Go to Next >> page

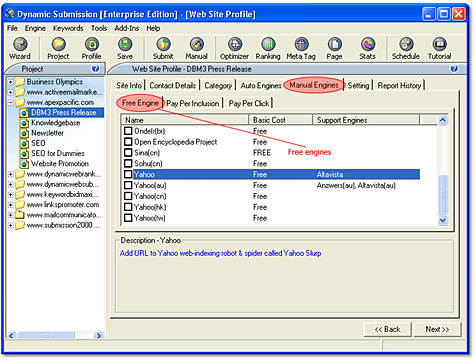(437, 329)
